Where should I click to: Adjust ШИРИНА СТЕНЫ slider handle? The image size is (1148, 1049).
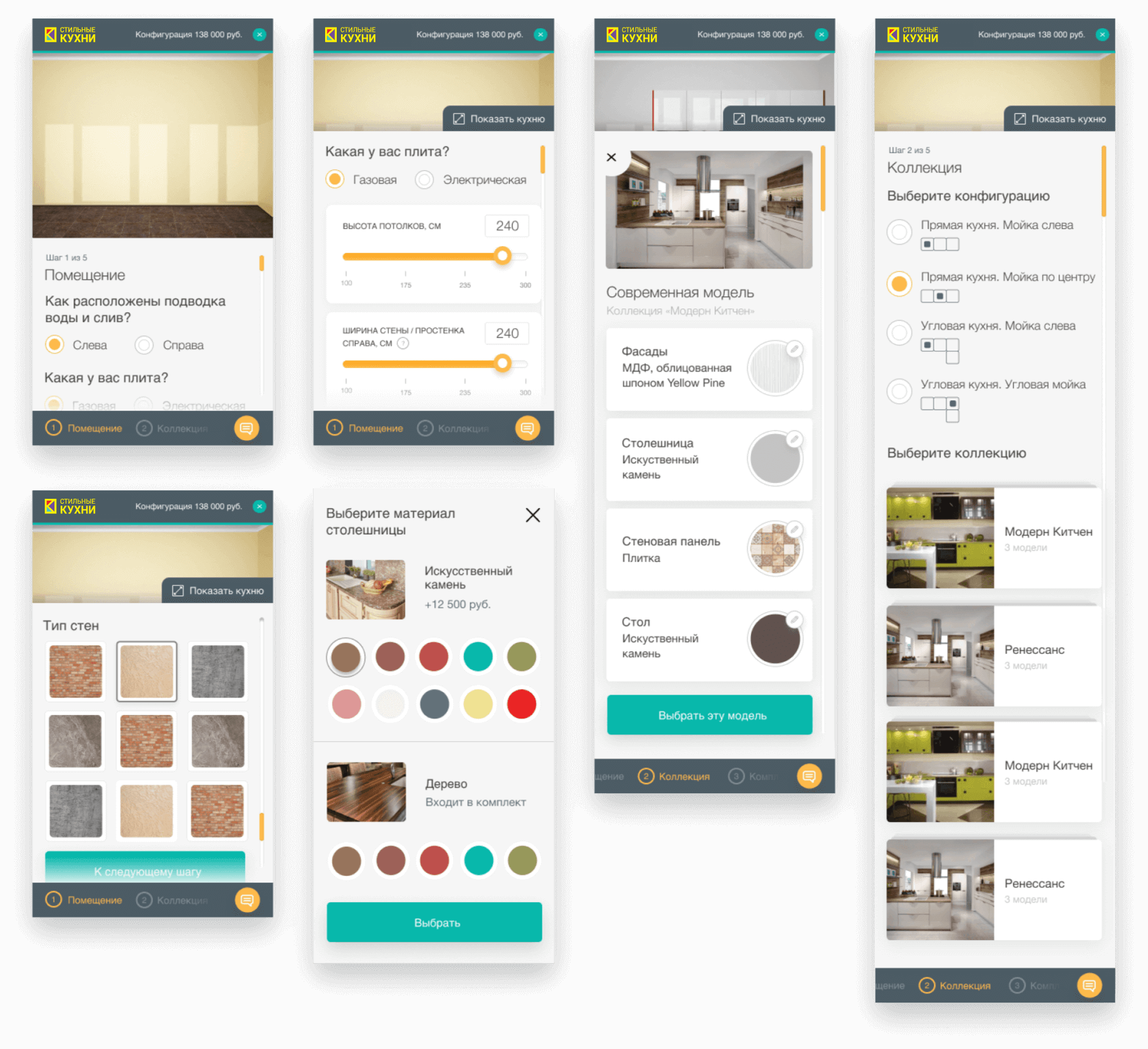(x=503, y=364)
